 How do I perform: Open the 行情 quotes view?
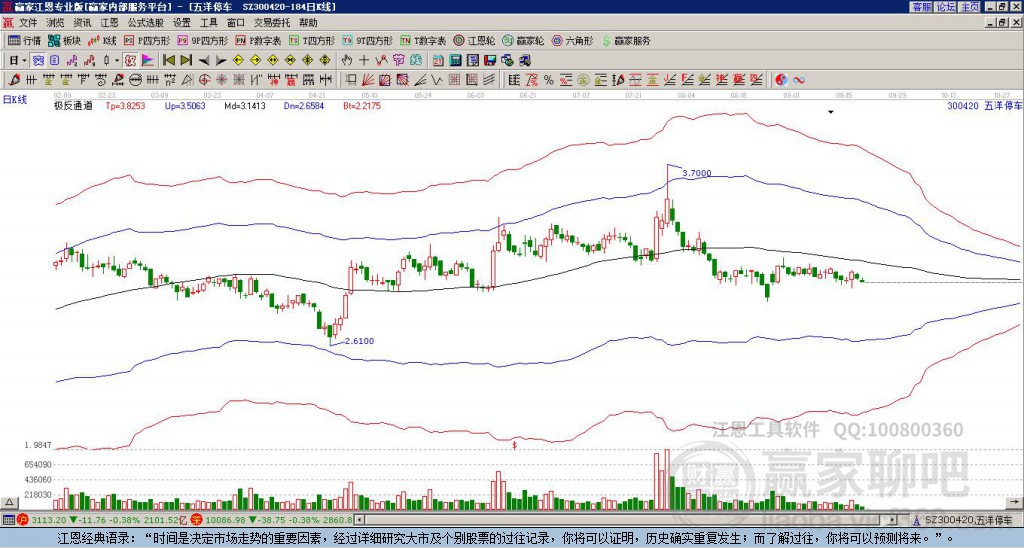(x=25, y=40)
